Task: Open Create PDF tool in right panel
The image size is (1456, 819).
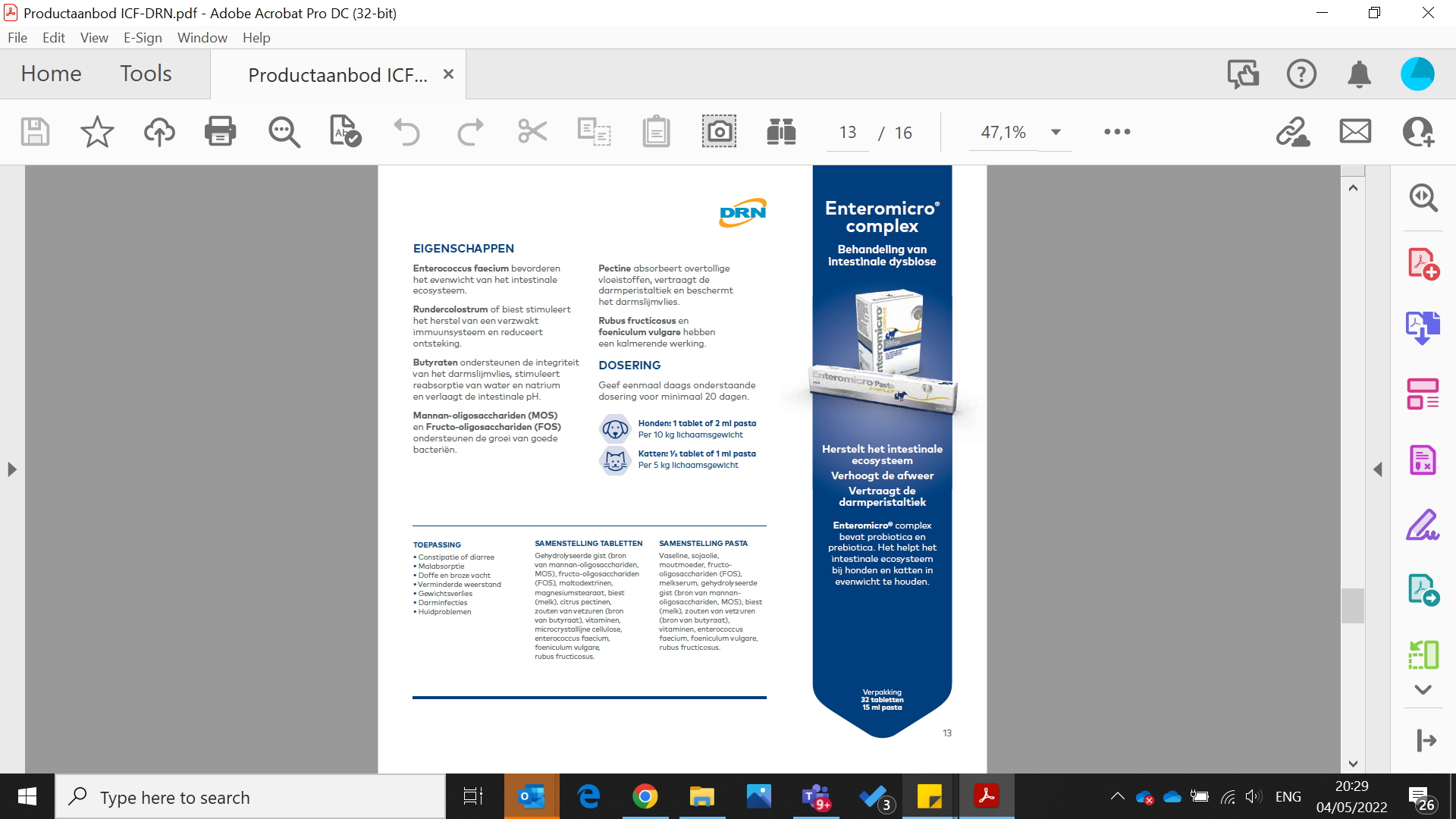Action: pyautogui.click(x=1423, y=264)
